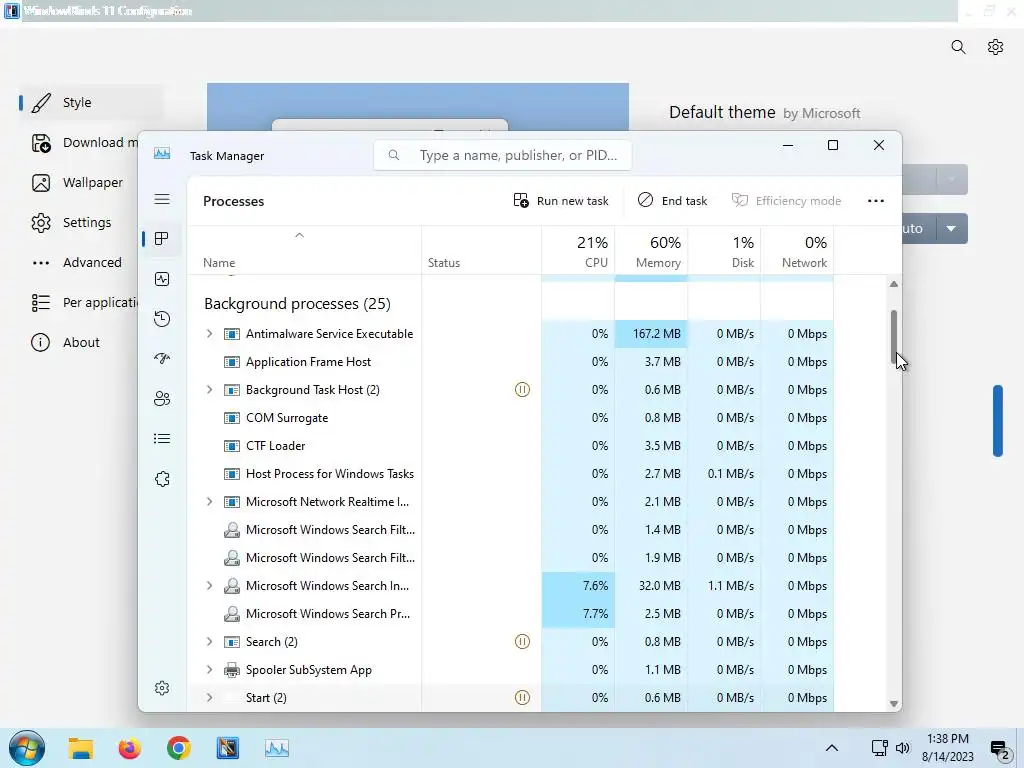Viewport: 1024px width, 768px height.
Task: Click the Default theme preview thumbnail
Action: (x=418, y=106)
